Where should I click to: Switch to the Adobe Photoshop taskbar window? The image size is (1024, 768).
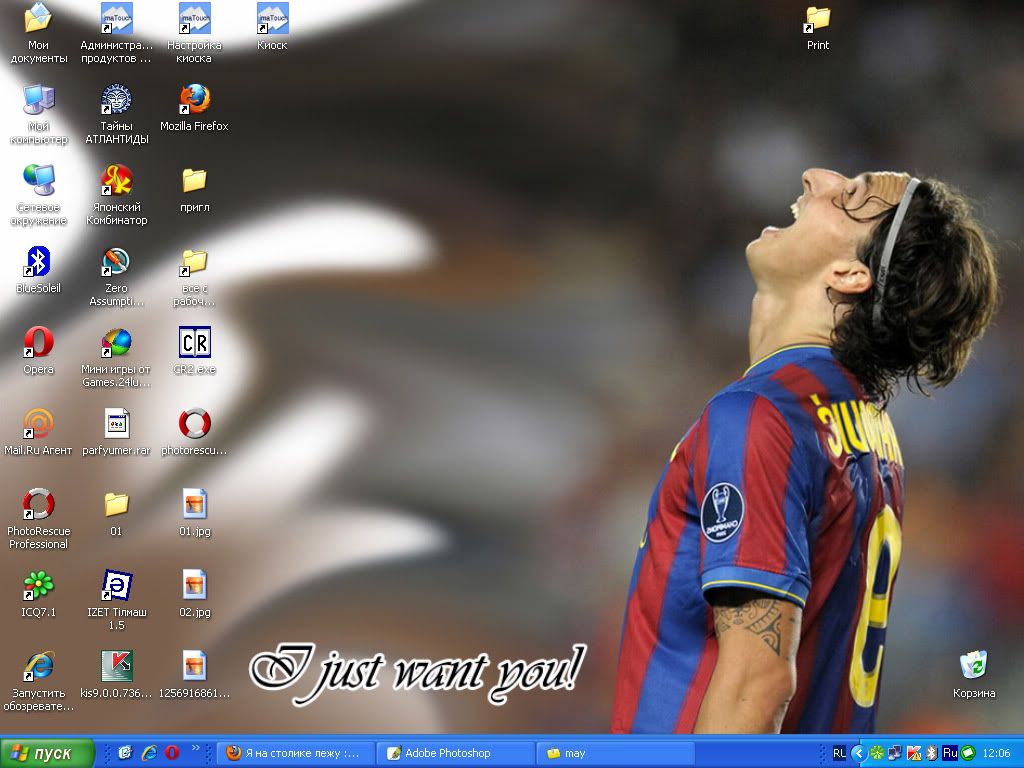(455, 753)
